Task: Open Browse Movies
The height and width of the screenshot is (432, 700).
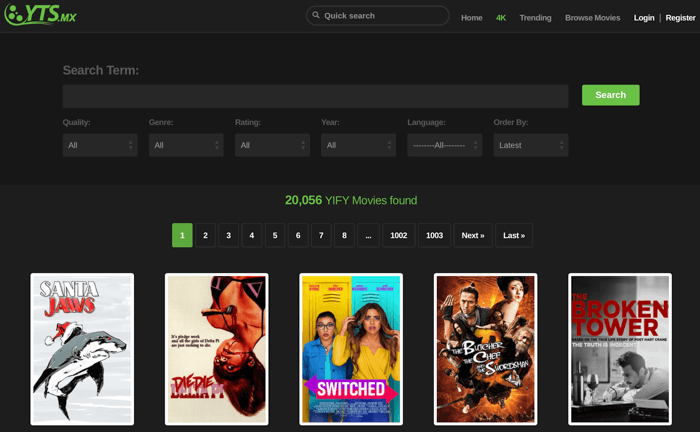Action: [x=592, y=18]
